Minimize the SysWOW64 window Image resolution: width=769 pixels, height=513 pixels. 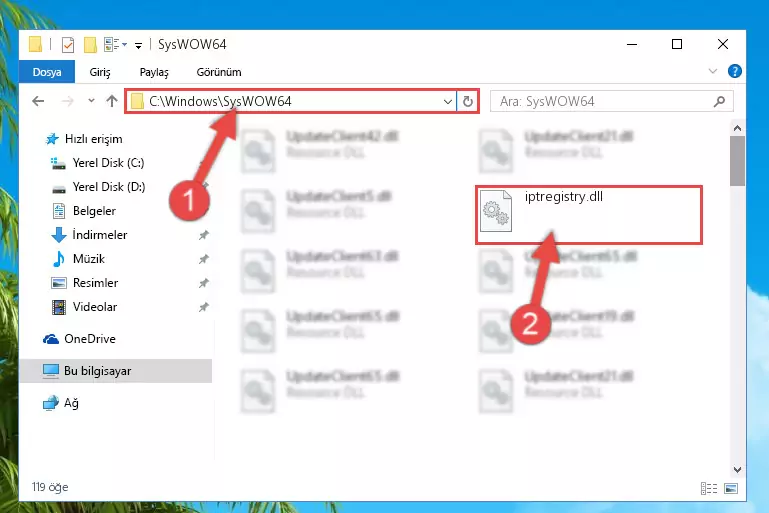[632, 45]
